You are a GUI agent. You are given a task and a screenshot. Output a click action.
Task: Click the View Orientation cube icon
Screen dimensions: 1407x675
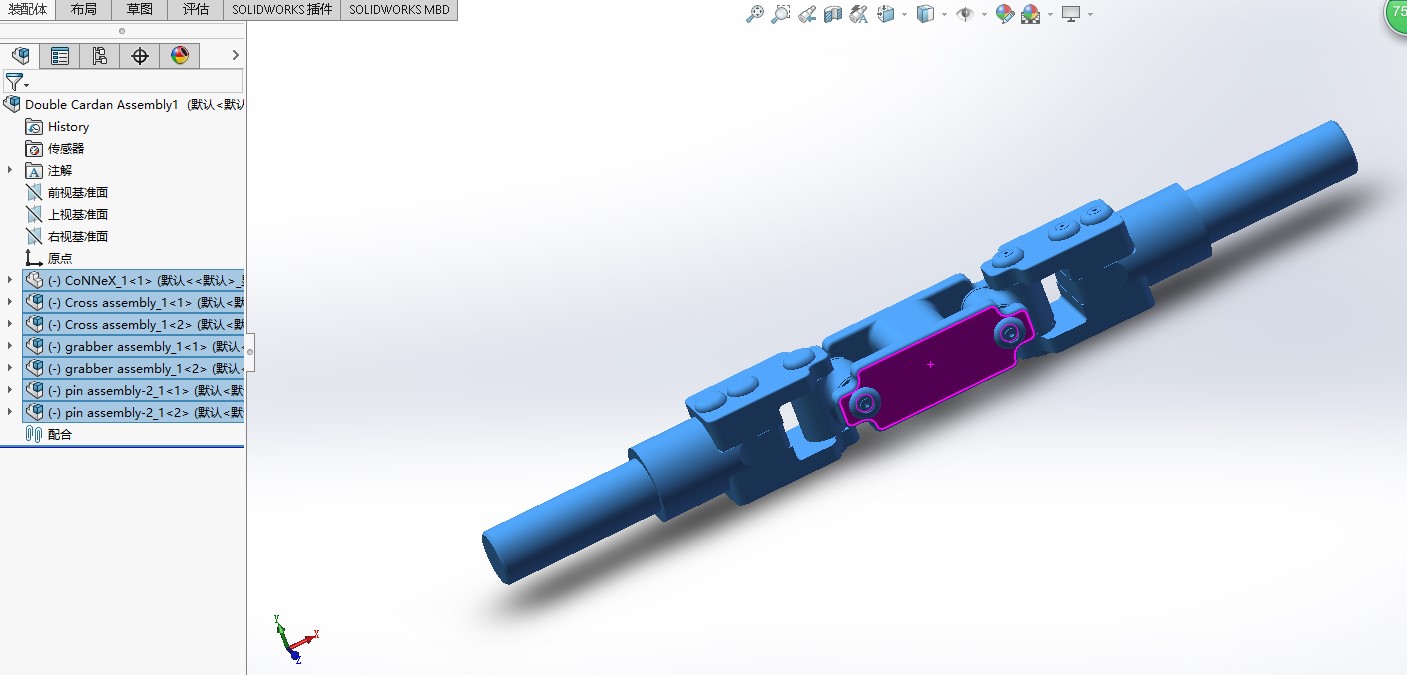tap(886, 14)
